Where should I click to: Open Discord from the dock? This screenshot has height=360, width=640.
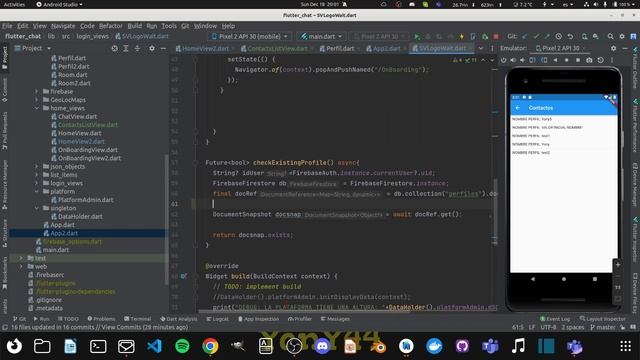tap(322, 347)
